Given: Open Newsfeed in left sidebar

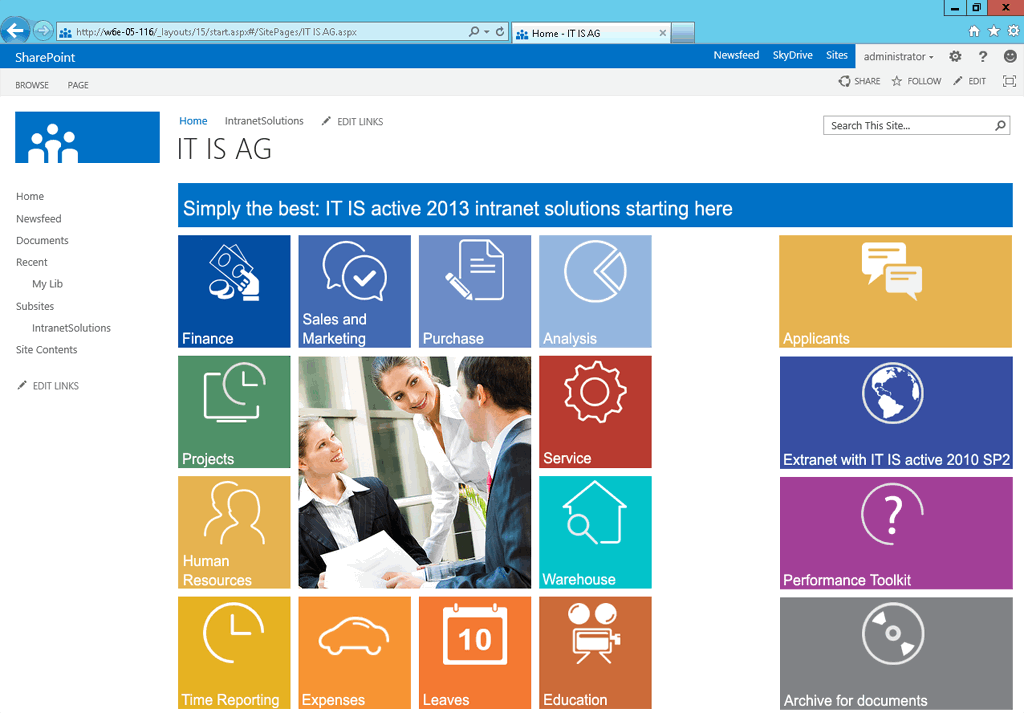Looking at the screenshot, I should 39,219.
